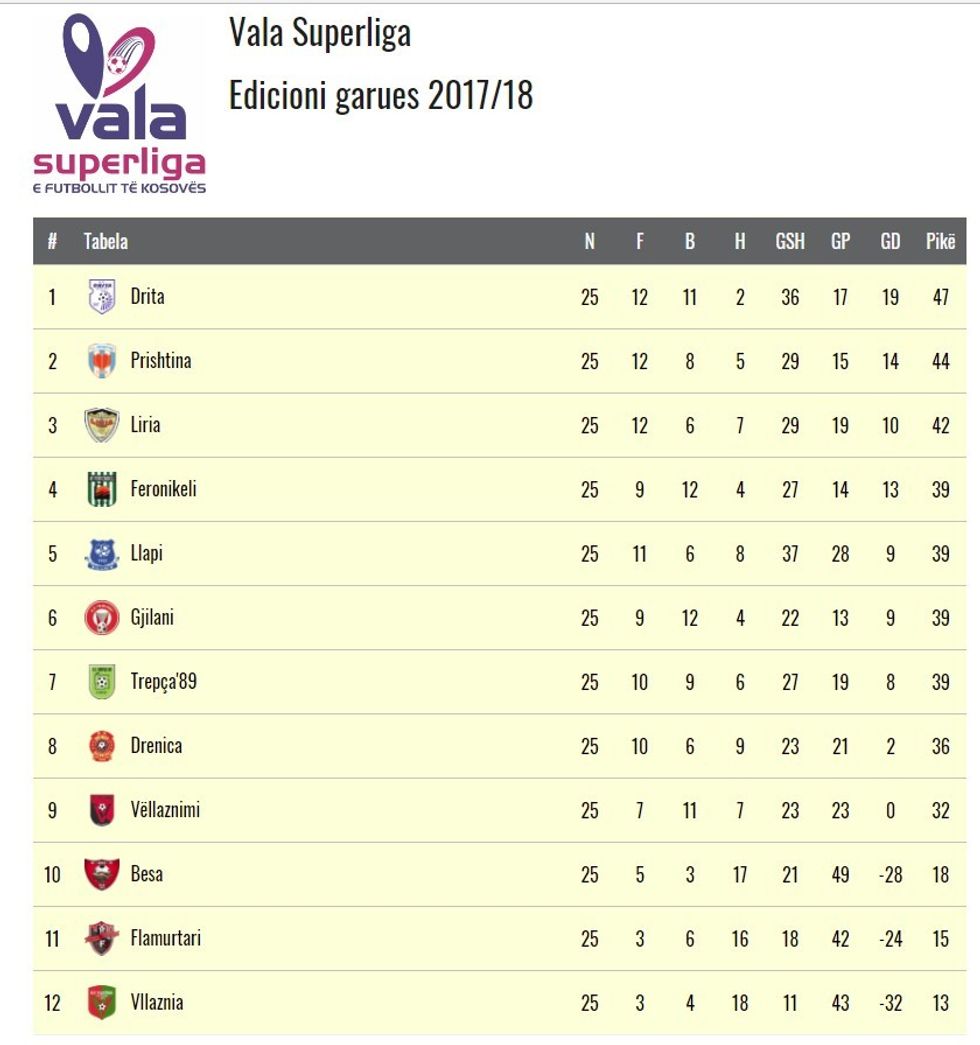This screenshot has width=980, height=1045.
Task: Click the Flamurtari club crest
Action: pos(102,938)
